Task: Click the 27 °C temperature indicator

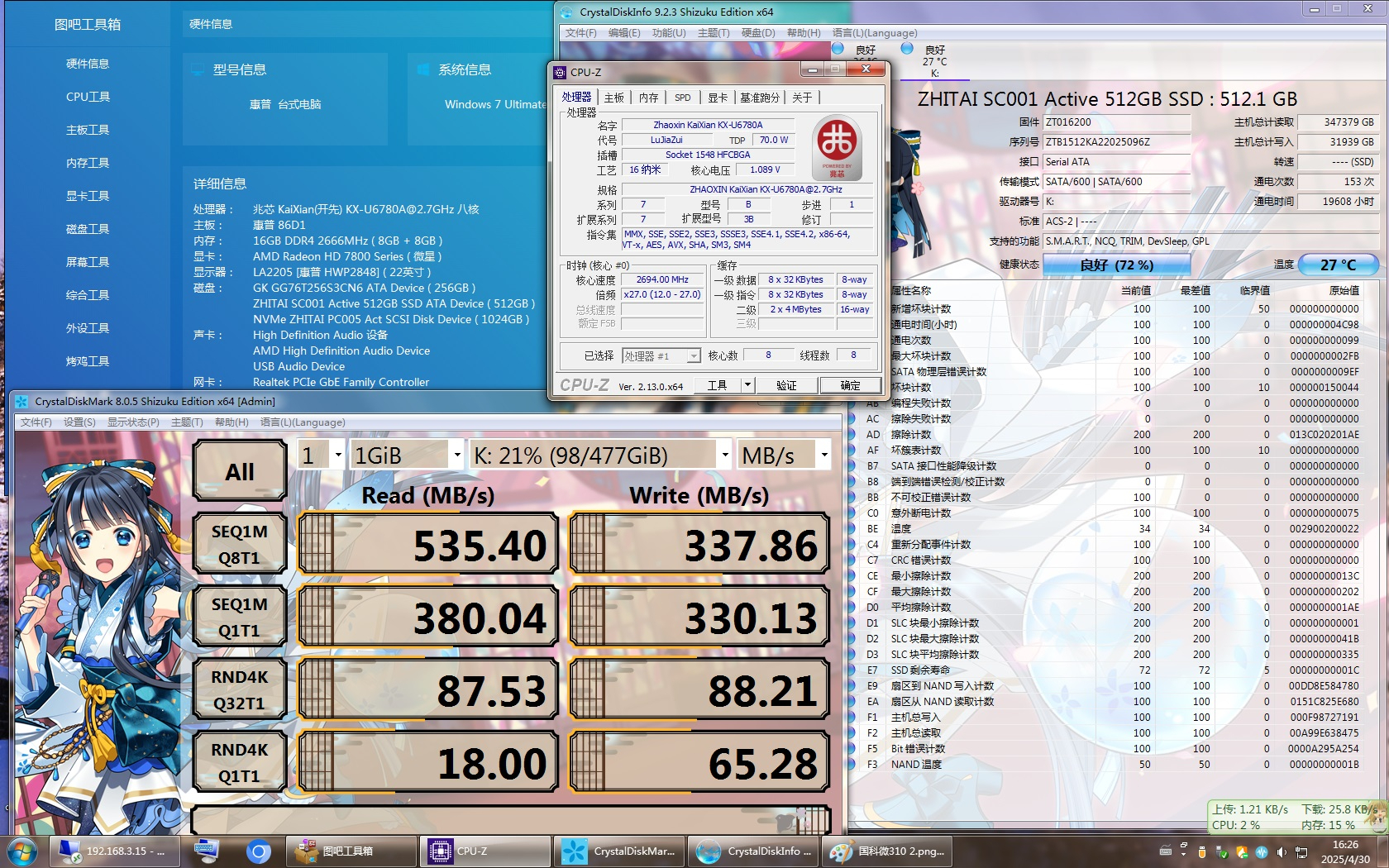Action: 1338,265
